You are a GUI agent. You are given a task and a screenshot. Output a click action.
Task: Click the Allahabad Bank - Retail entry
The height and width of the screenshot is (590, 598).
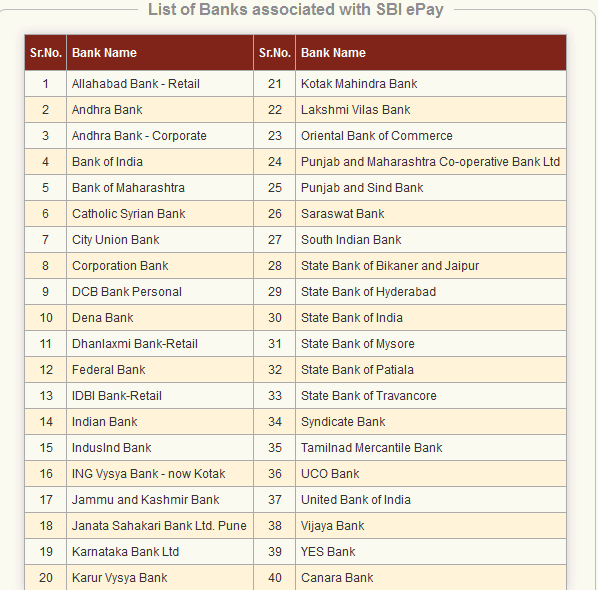tap(135, 84)
